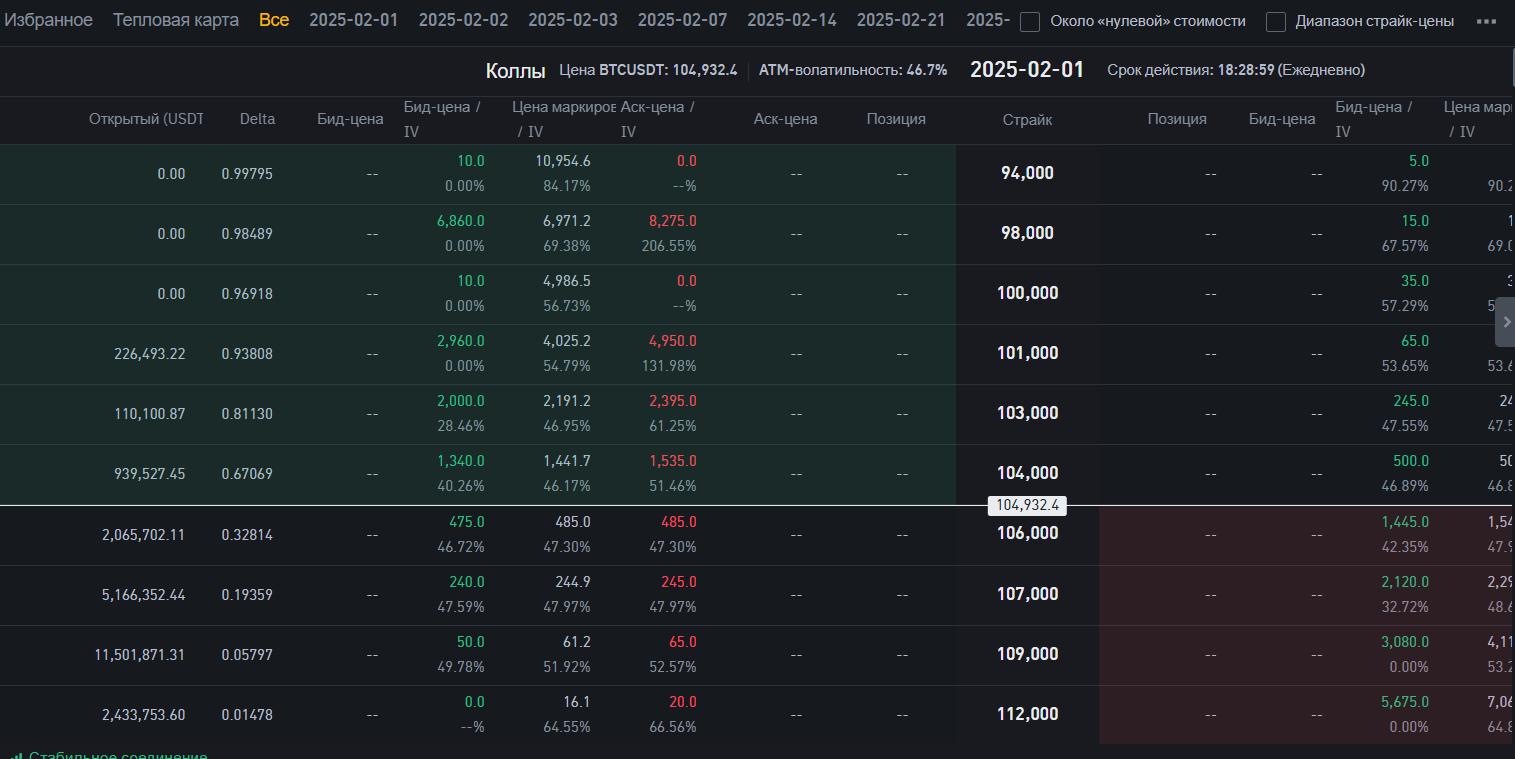Click mark price 10,954.6

563,161
